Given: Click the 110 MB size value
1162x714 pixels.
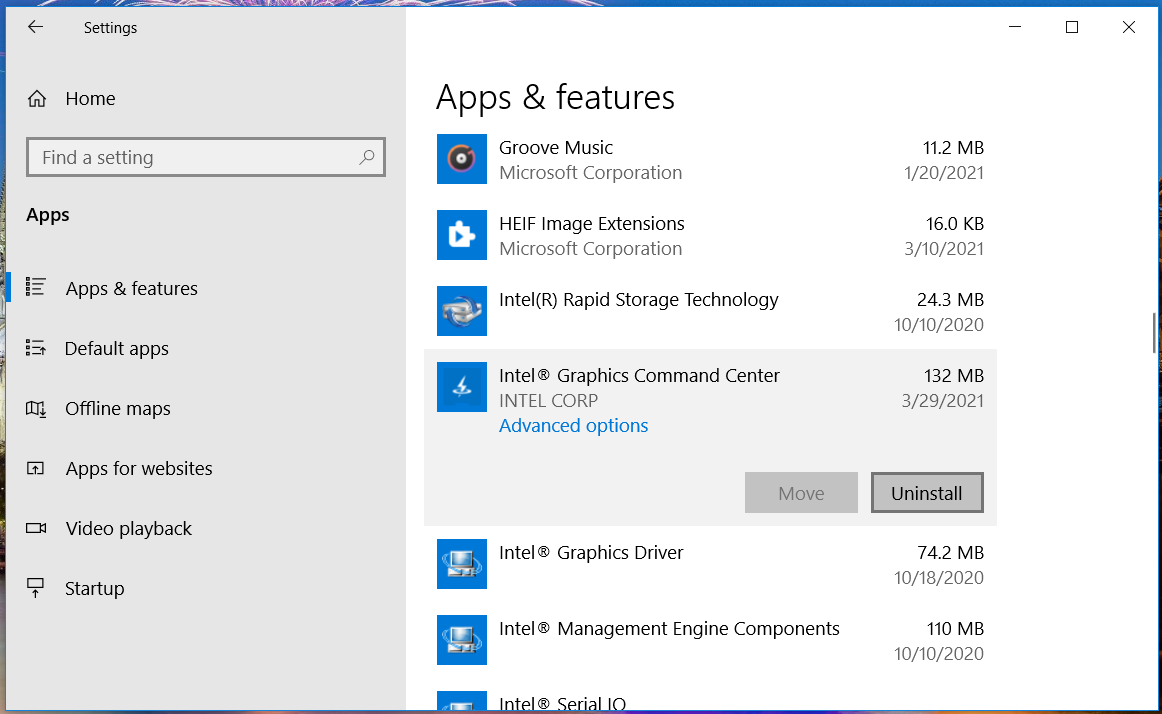Looking at the screenshot, I should tap(955, 629).
